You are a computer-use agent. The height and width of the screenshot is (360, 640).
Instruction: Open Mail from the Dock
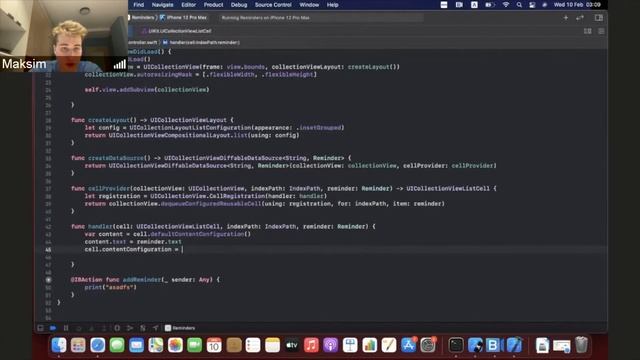point(136,345)
